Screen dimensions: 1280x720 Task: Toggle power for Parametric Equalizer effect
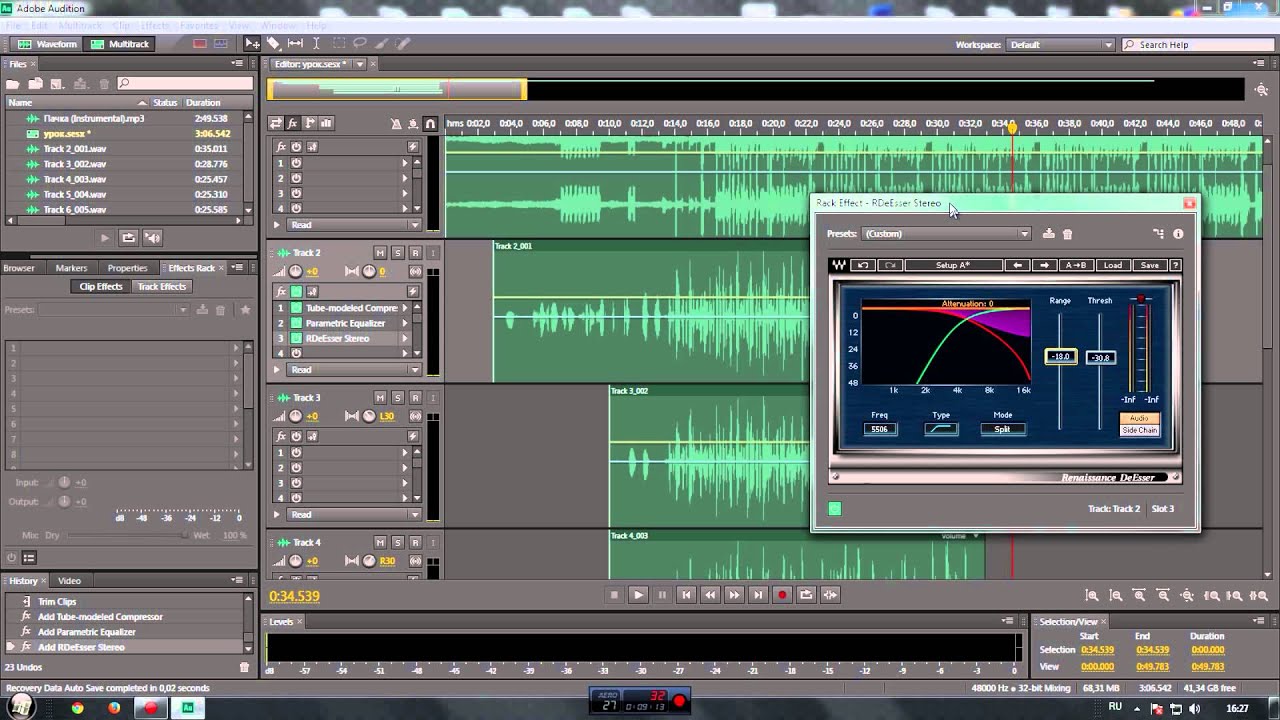tap(296, 323)
